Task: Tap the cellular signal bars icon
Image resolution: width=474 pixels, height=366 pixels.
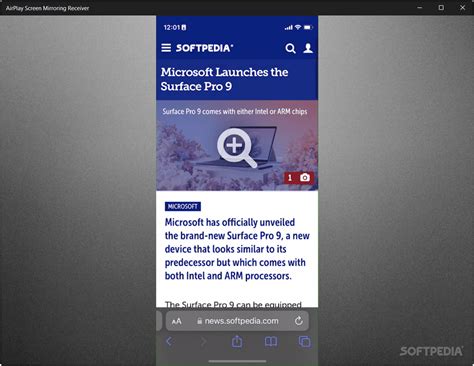Action: [289, 28]
